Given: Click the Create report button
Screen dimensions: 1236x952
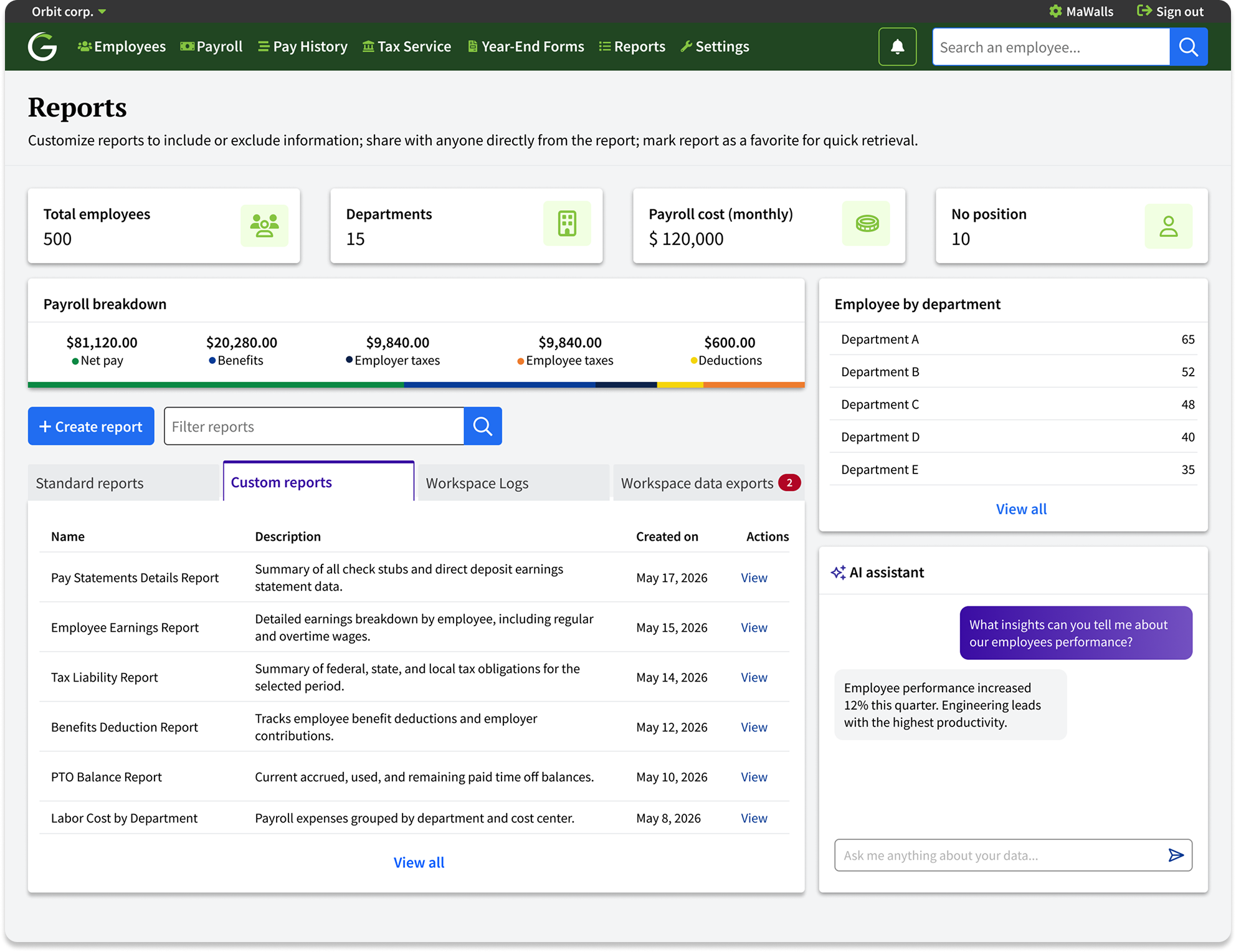Looking at the screenshot, I should pyautogui.click(x=91, y=426).
